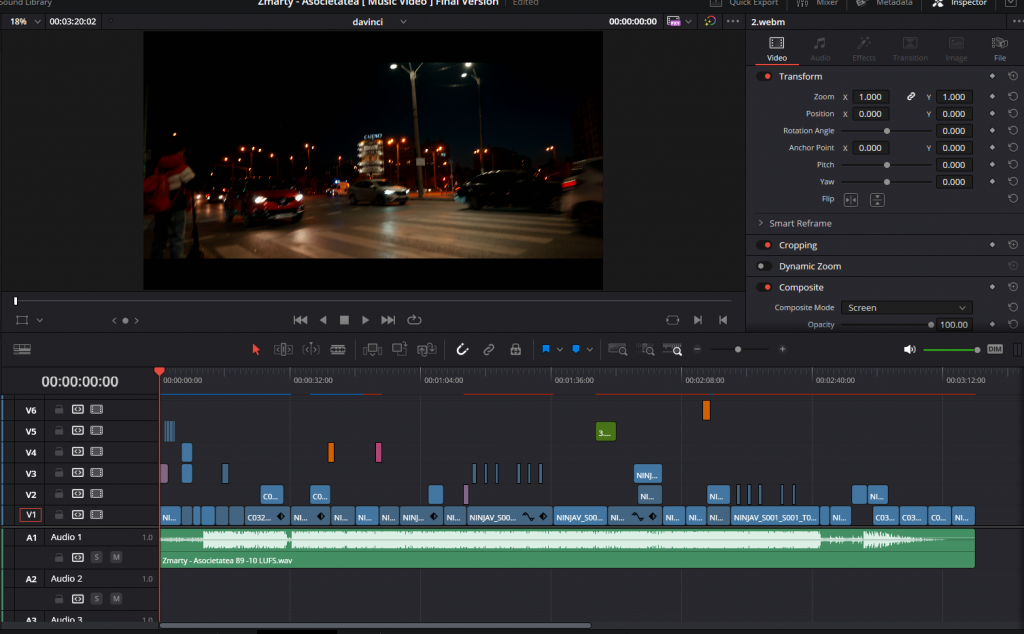The width and height of the screenshot is (1024, 634).
Task: Expand the Smart Reframe section
Action: point(761,223)
